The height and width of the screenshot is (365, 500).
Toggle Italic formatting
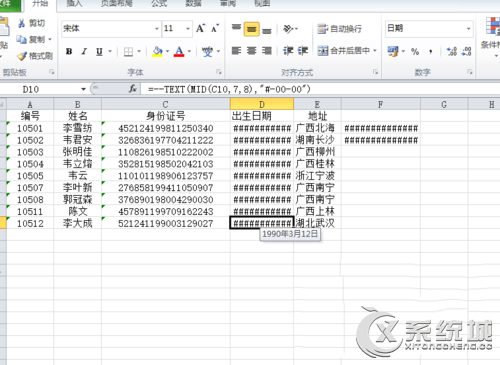tap(84, 51)
